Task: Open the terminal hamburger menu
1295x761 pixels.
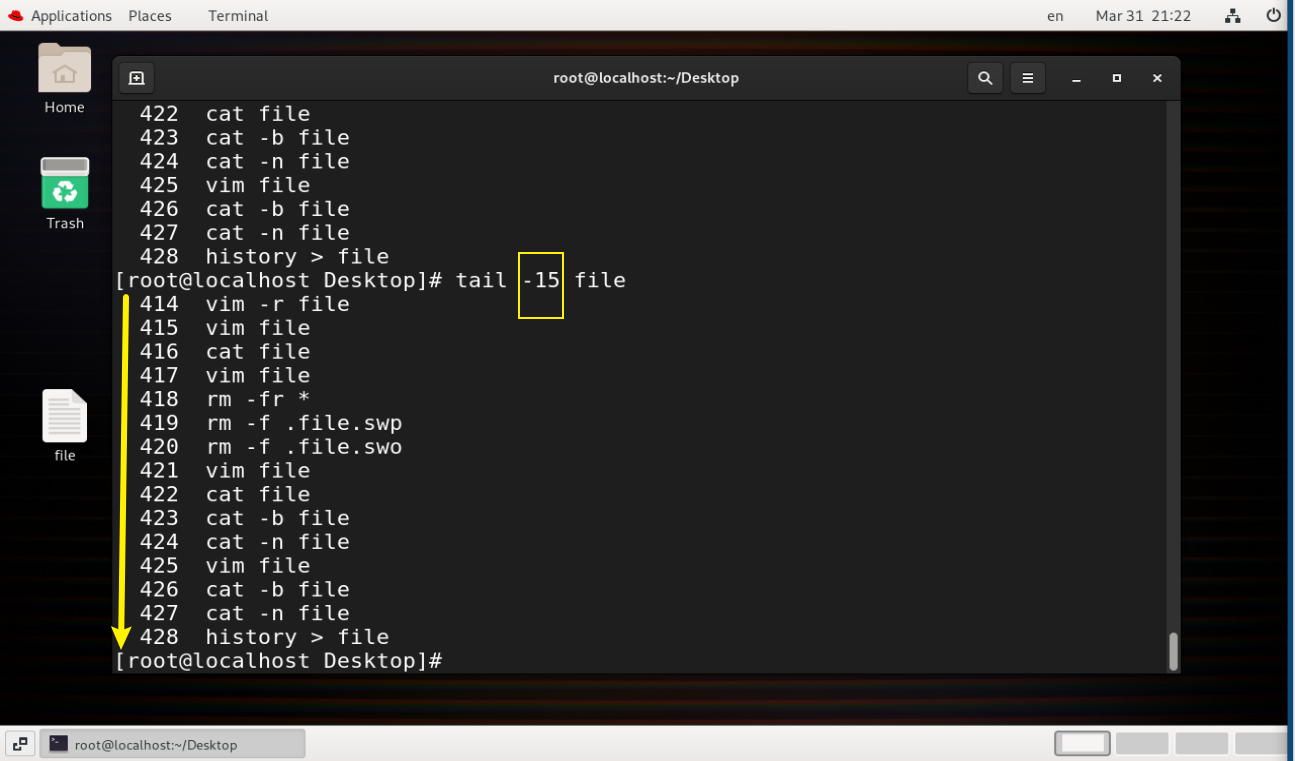Action: click(x=1027, y=78)
